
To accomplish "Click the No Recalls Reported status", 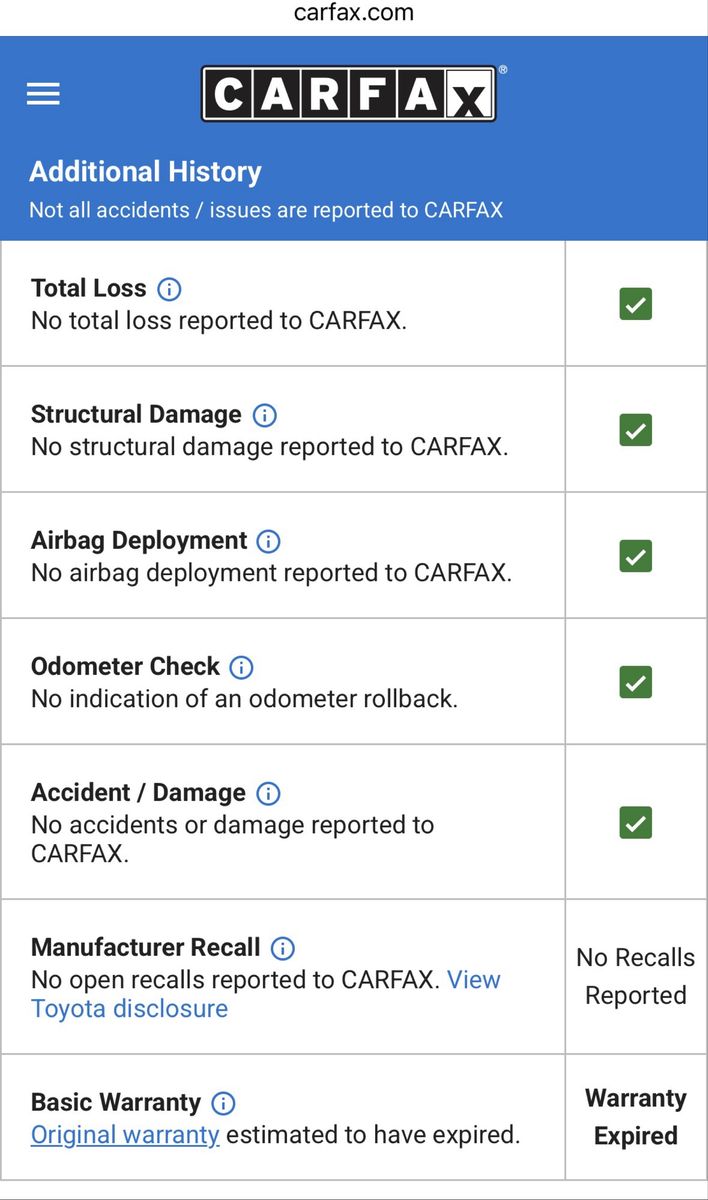I will 636,976.
